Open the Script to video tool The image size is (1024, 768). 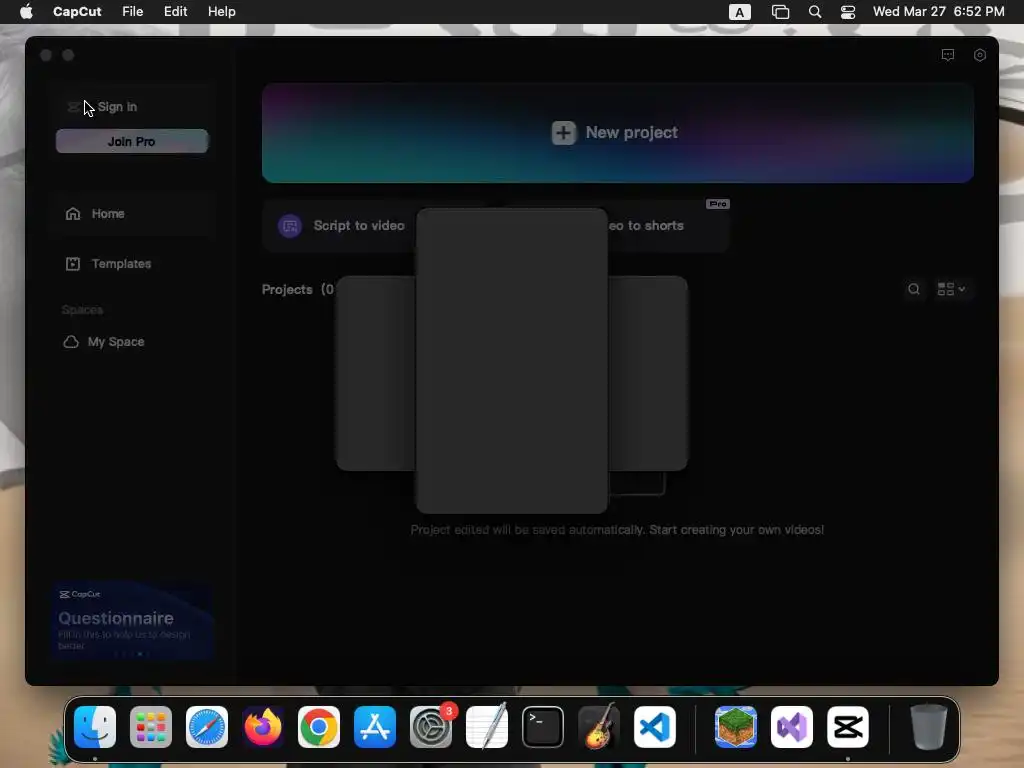[340, 226]
